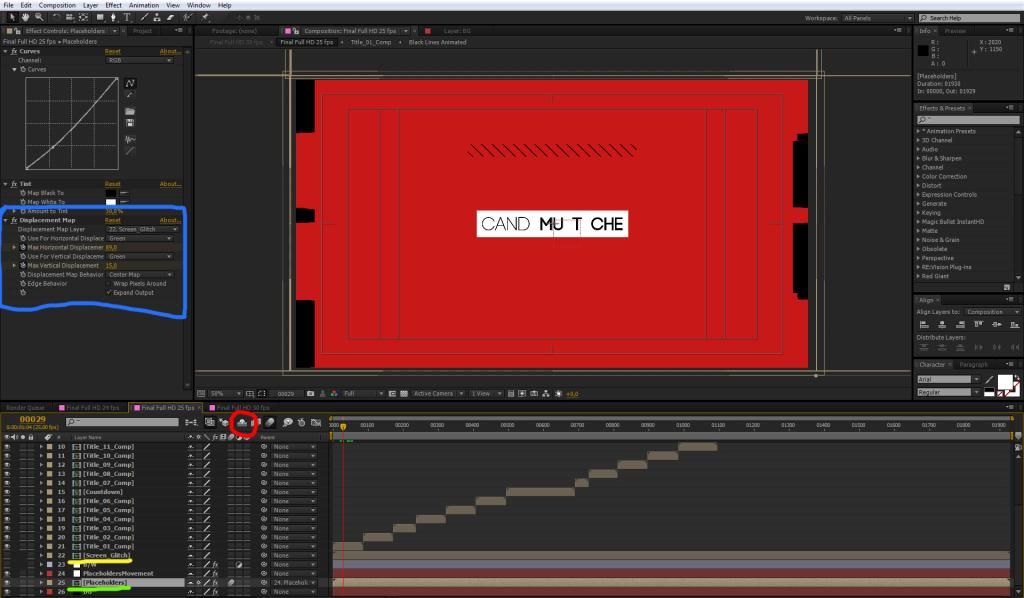Select the Type tool in toolbar
Viewport: 1024px width, 598px height.
125,17
